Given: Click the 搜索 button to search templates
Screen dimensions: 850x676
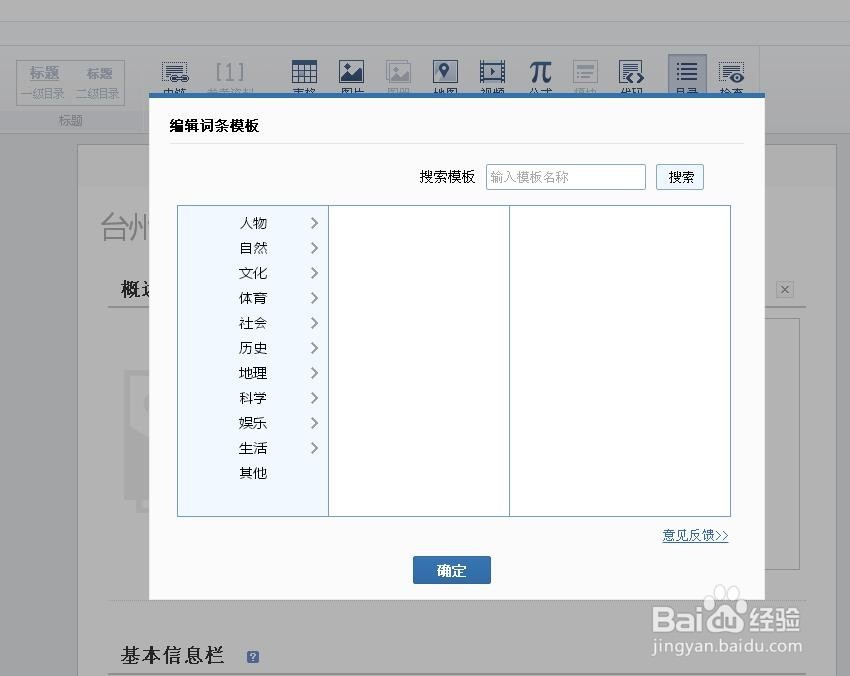Looking at the screenshot, I should click(x=679, y=176).
